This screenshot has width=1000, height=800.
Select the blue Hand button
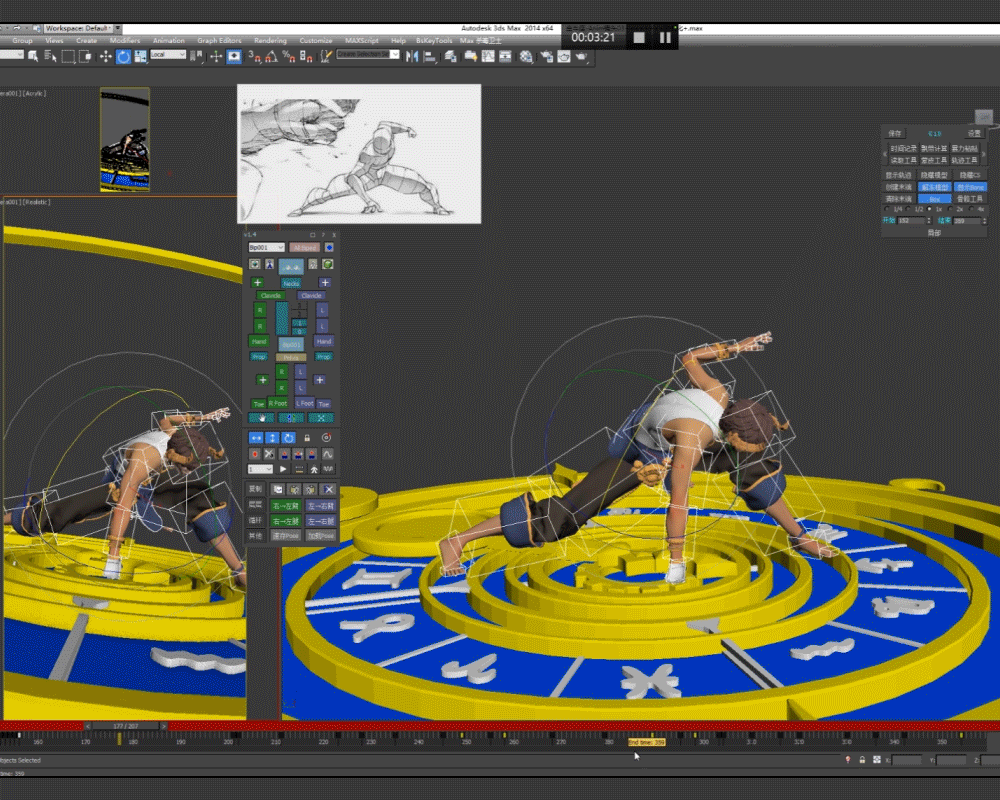[324, 341]
